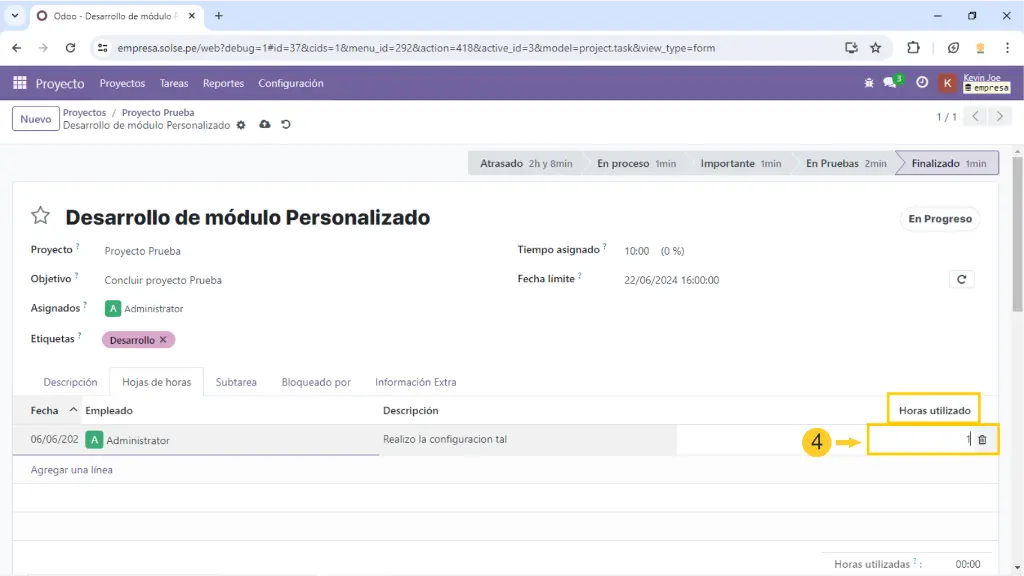Star the task as favorite
The width and height of the screenshot is (1024, 576).
coord(40,216)
